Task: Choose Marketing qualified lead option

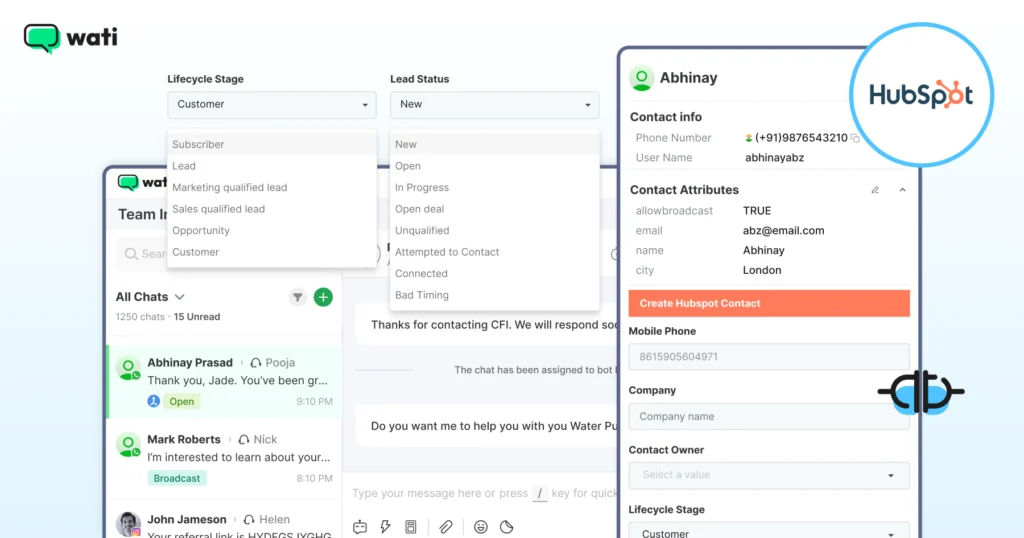Action: click(x=272, y=187)
